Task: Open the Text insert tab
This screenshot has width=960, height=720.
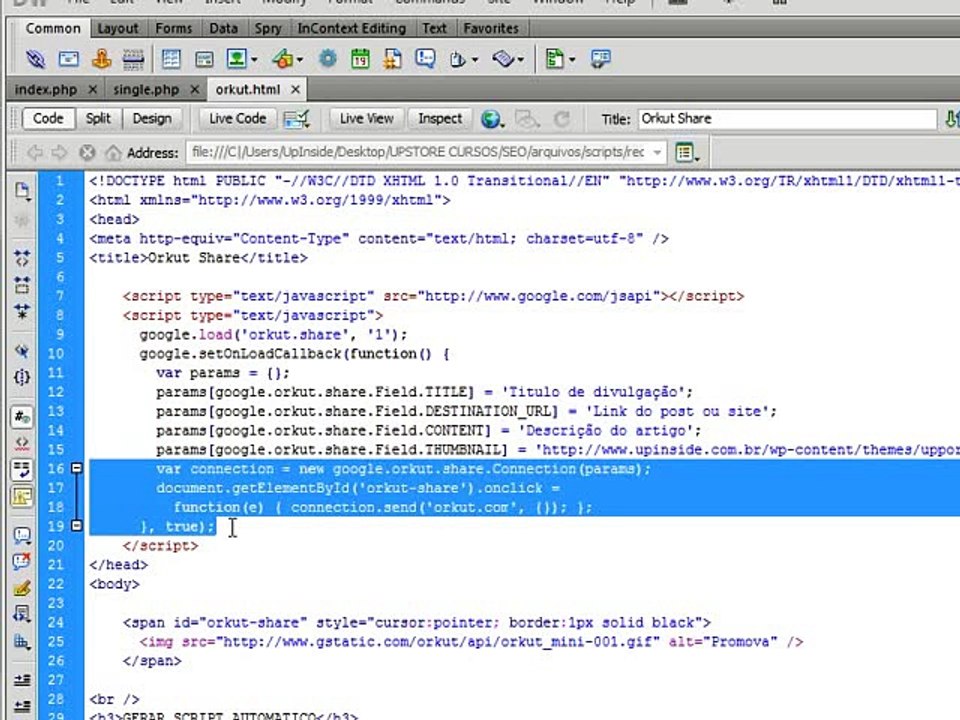Action: click(x=434, y=29)
